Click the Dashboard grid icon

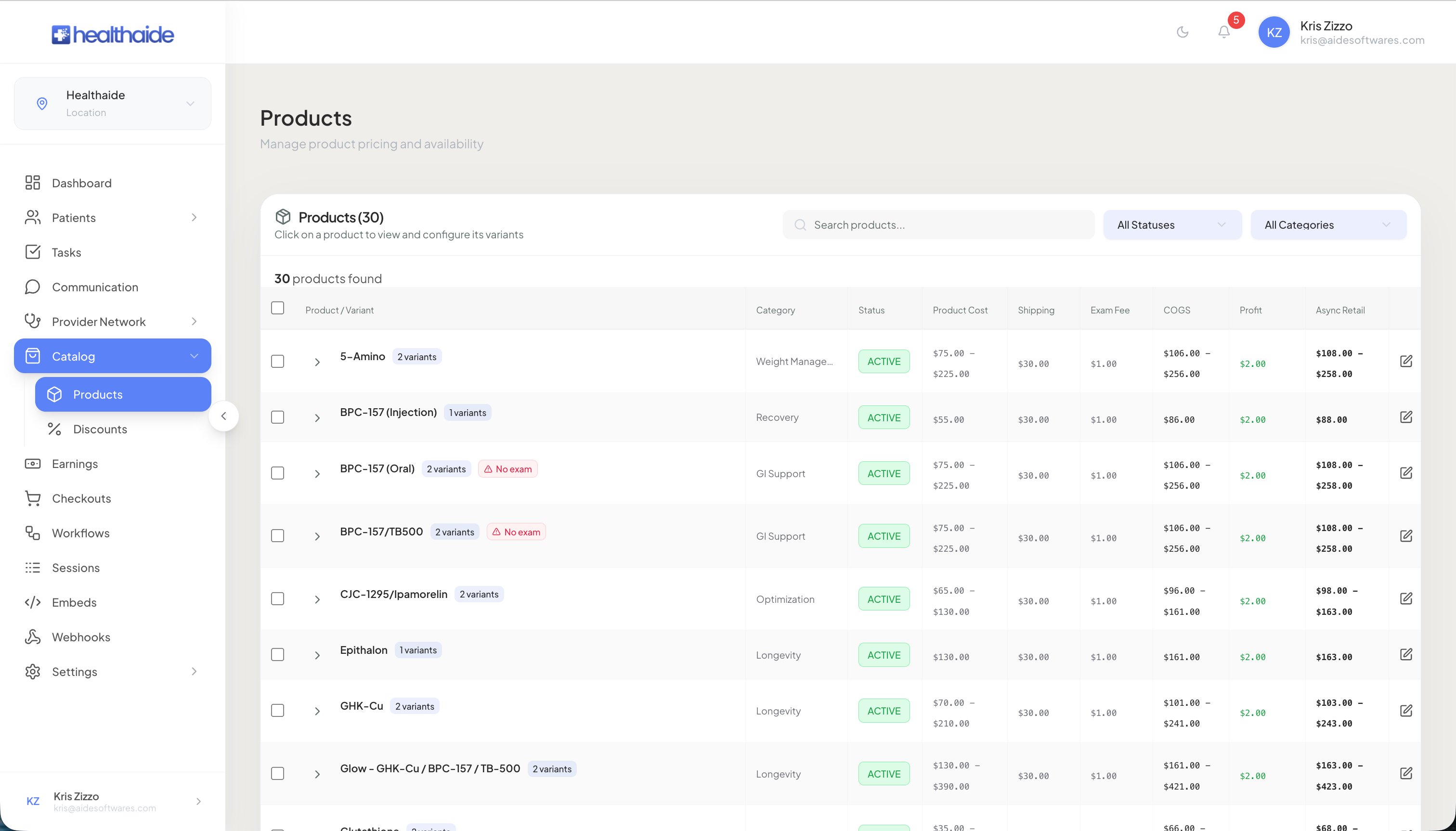click(x=33, y=182)
